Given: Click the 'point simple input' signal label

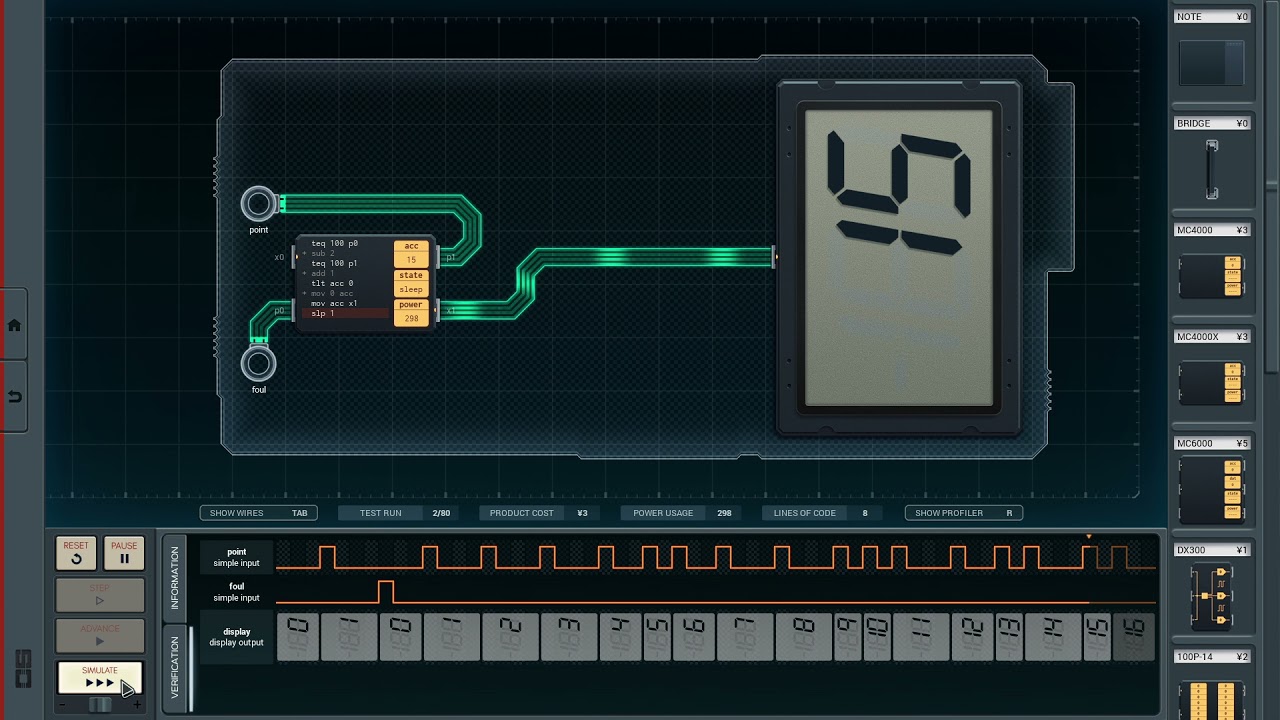Looking at the screenshot, I should (236, 557).
